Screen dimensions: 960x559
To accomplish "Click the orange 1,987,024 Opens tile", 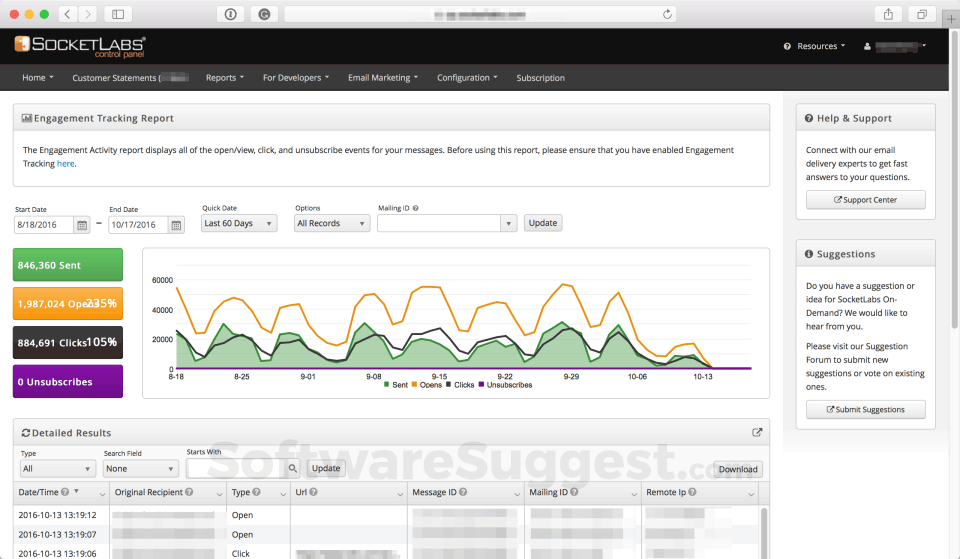I will coord(67,304).
